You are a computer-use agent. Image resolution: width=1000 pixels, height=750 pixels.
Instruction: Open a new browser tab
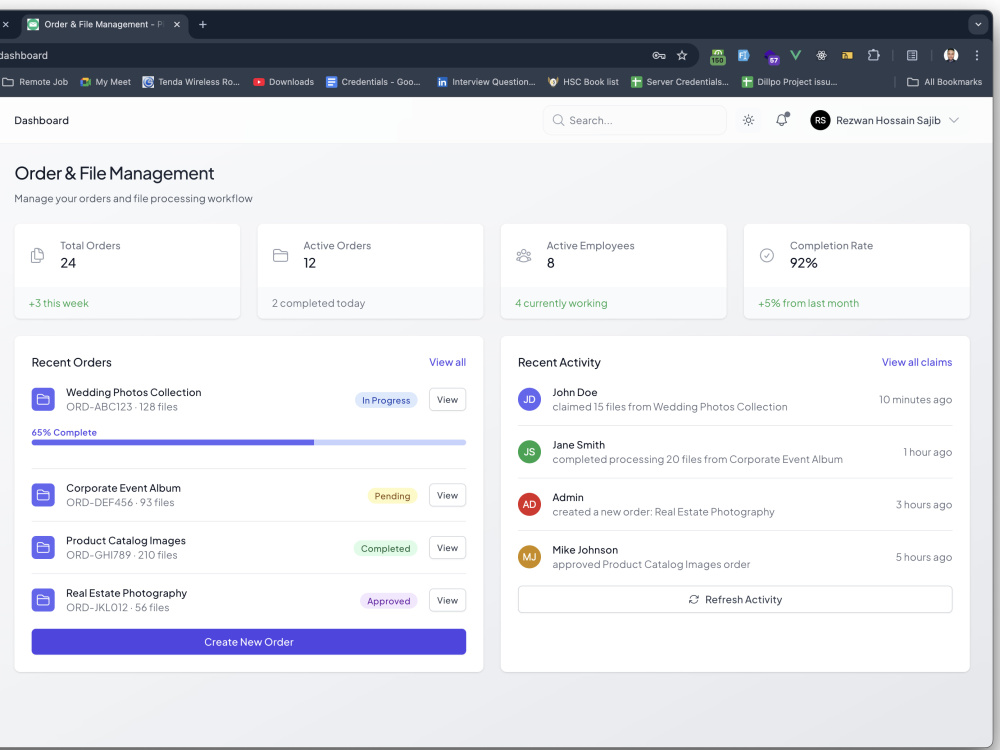pos(203,24)
